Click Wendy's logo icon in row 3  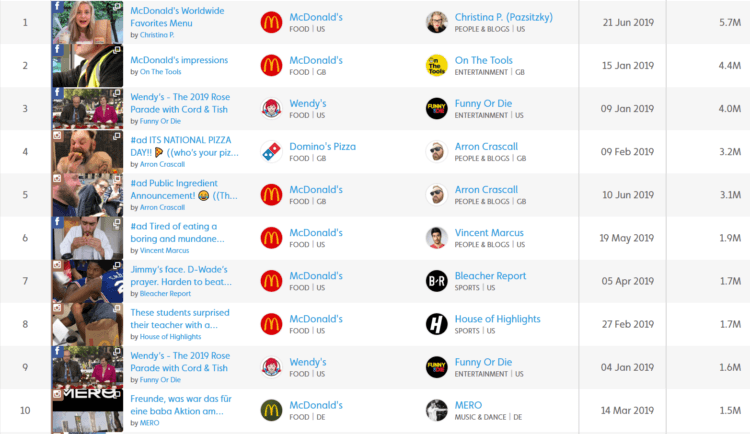click(271, 109)
